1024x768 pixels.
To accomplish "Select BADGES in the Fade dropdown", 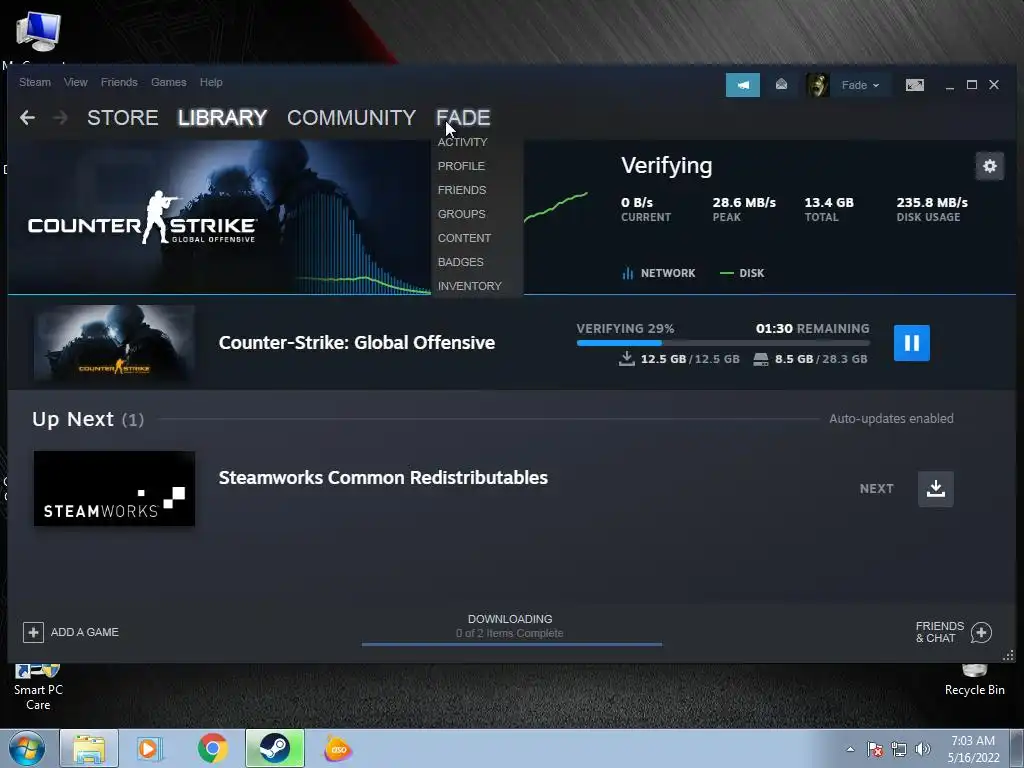I will (460, 262).
